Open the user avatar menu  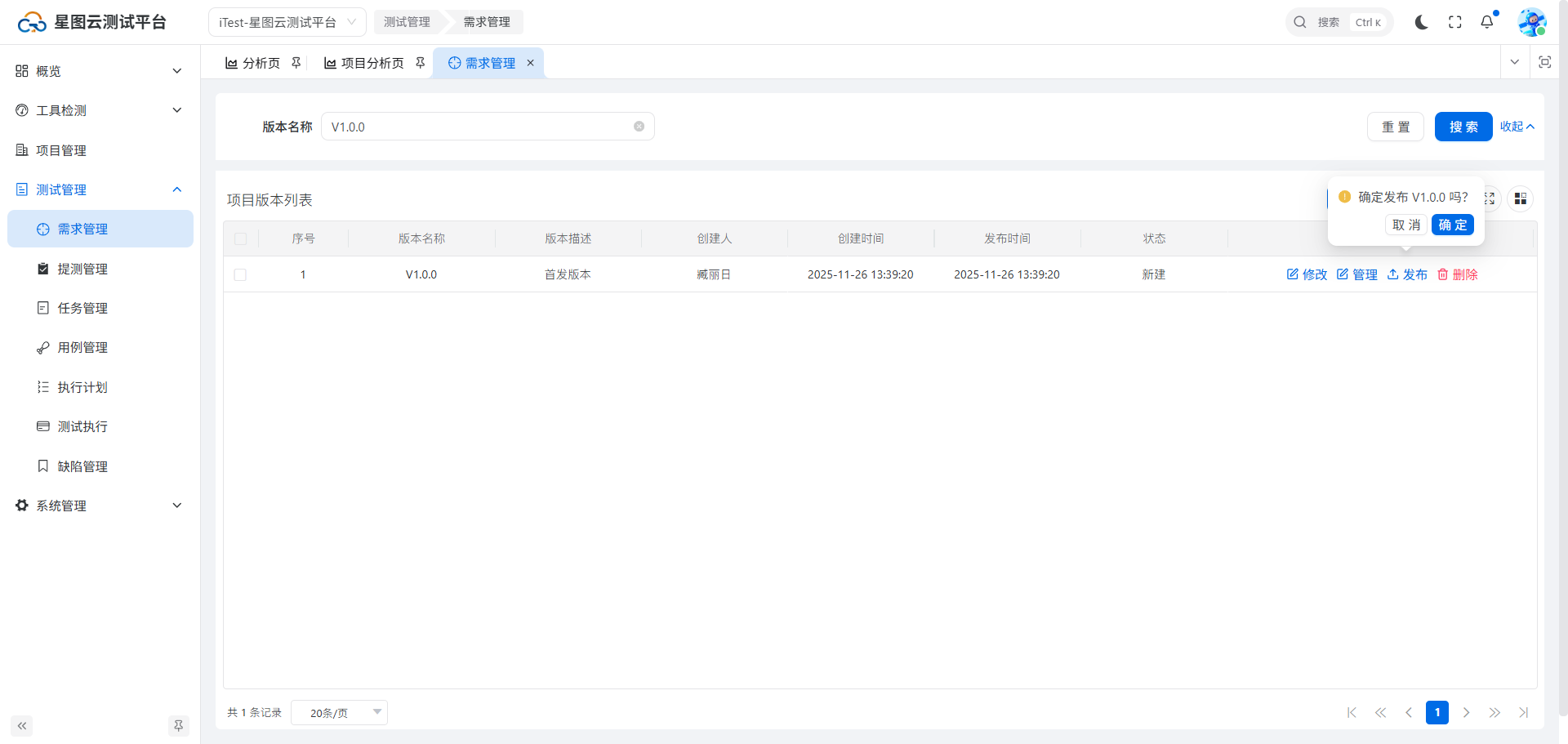[x=1531, y=22]
